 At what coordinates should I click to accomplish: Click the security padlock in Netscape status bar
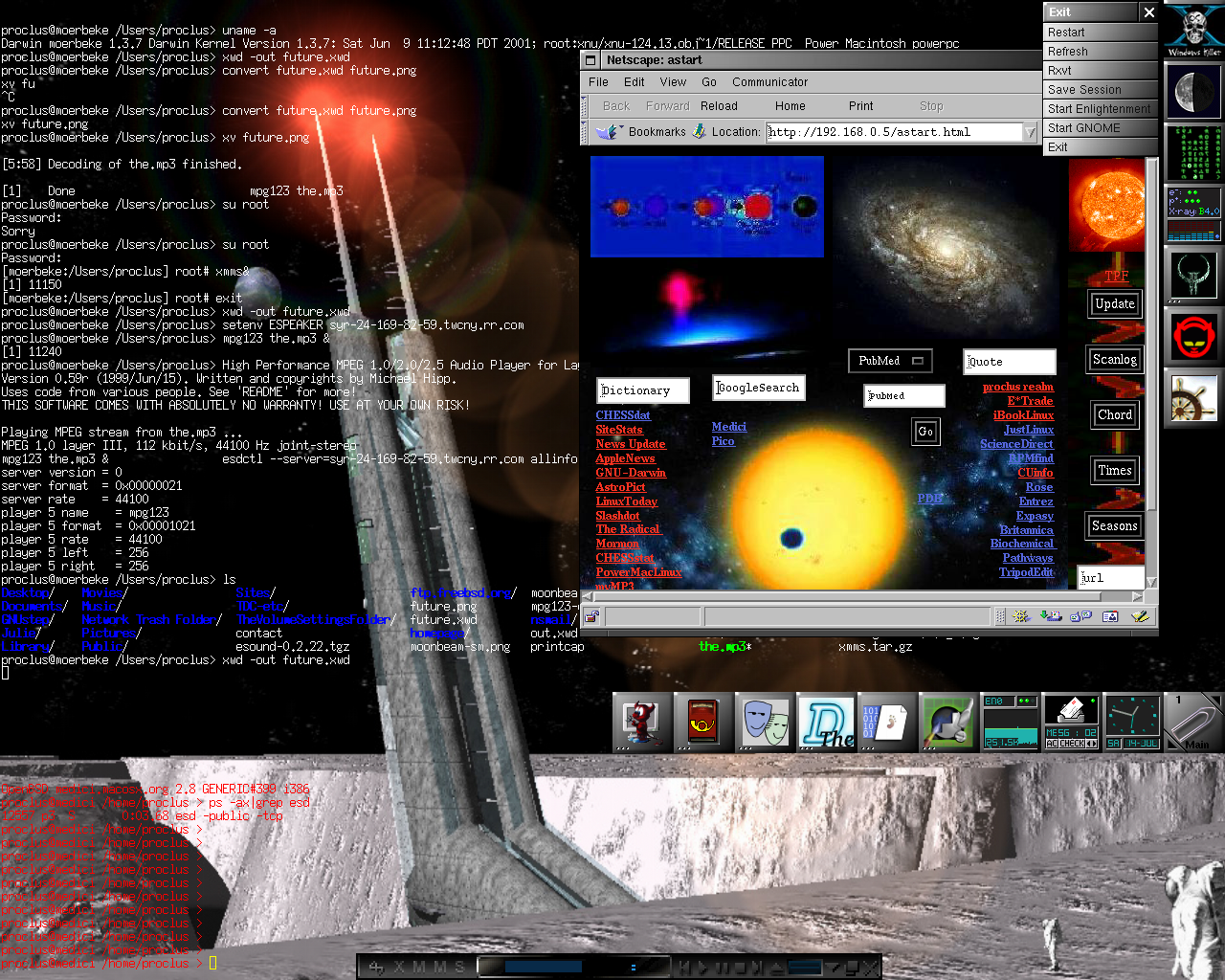(591, 616)
